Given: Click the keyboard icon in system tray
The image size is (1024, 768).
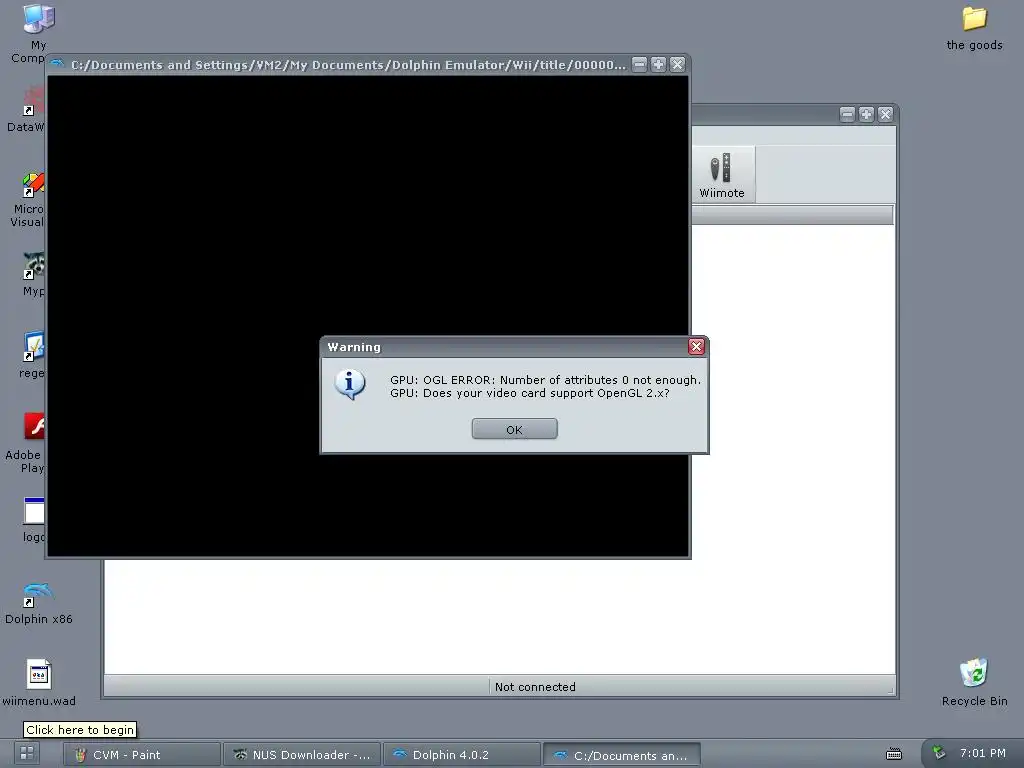Looking at the screenshot, I should [x=893, y=754].
